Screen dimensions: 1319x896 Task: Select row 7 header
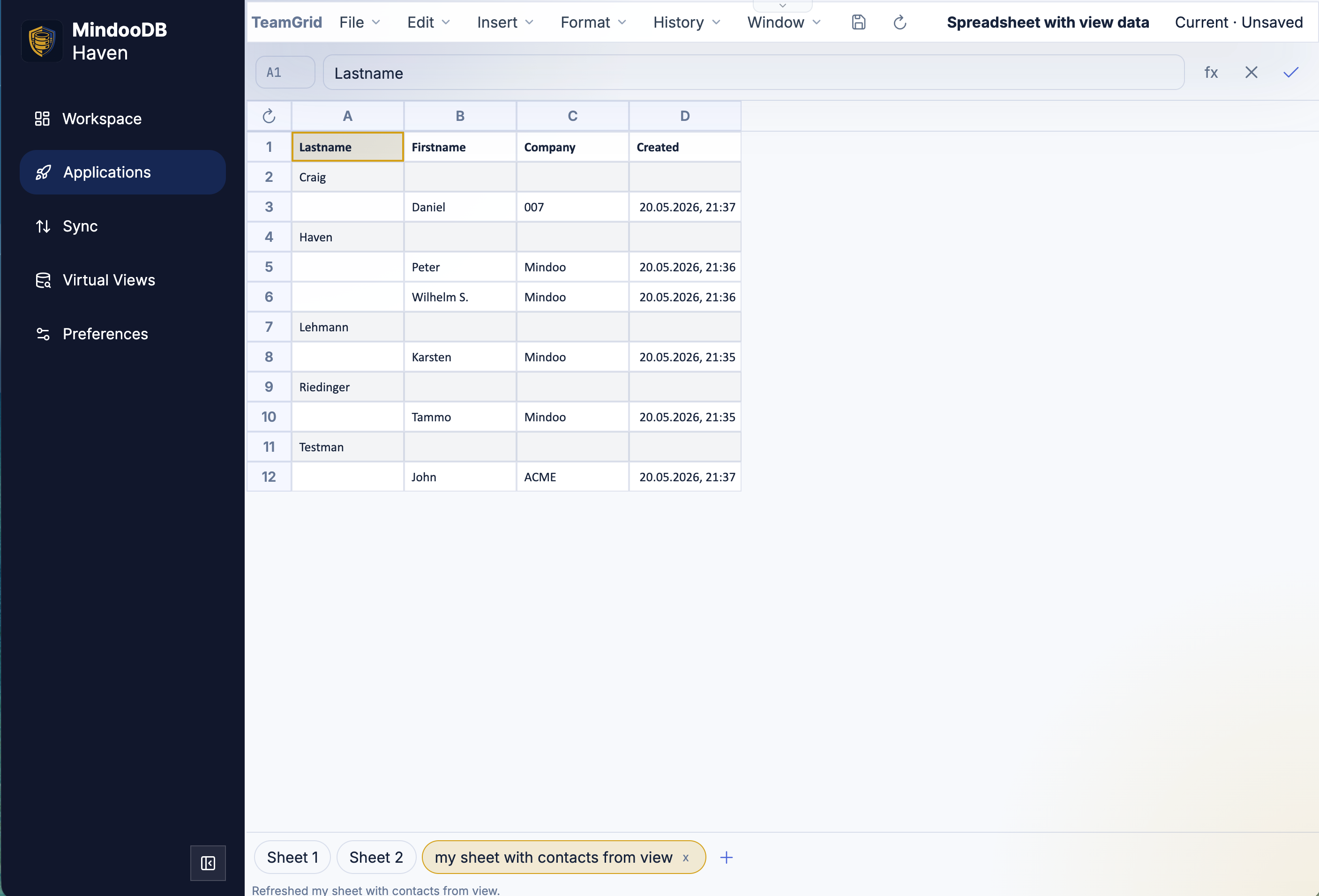click(269, 327)
